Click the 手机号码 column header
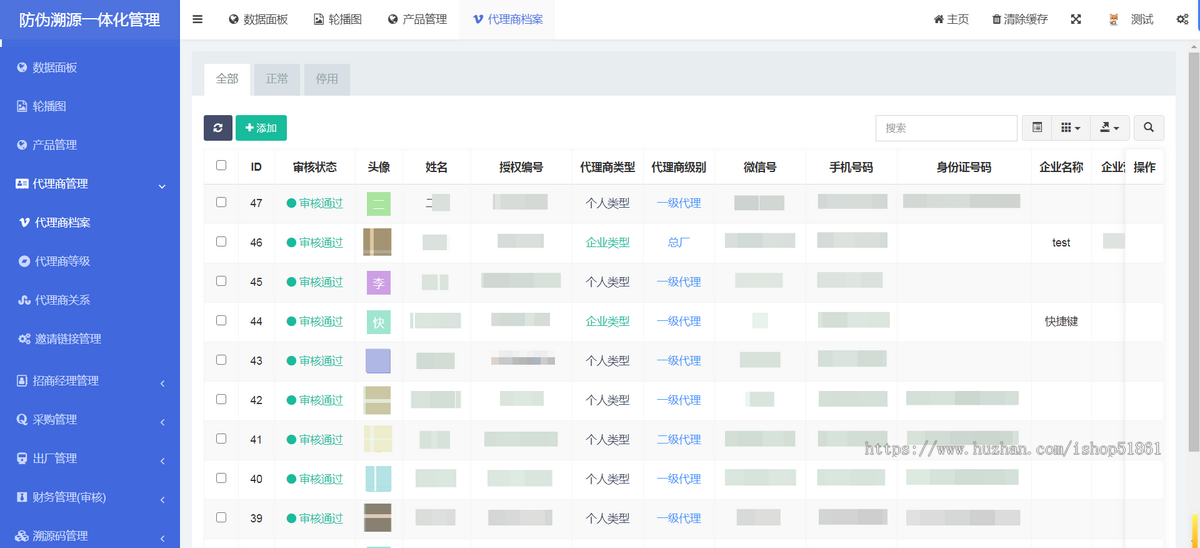 click(851, 167)
